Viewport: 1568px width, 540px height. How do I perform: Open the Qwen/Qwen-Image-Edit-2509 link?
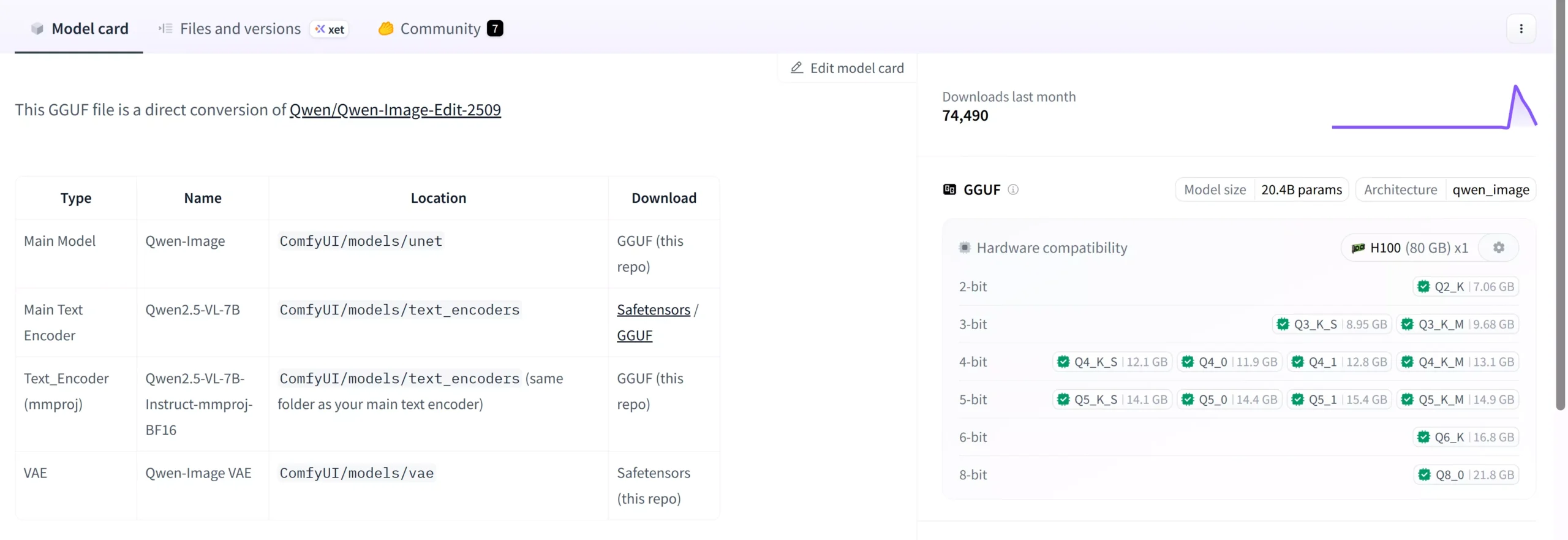tap(395, 109)
